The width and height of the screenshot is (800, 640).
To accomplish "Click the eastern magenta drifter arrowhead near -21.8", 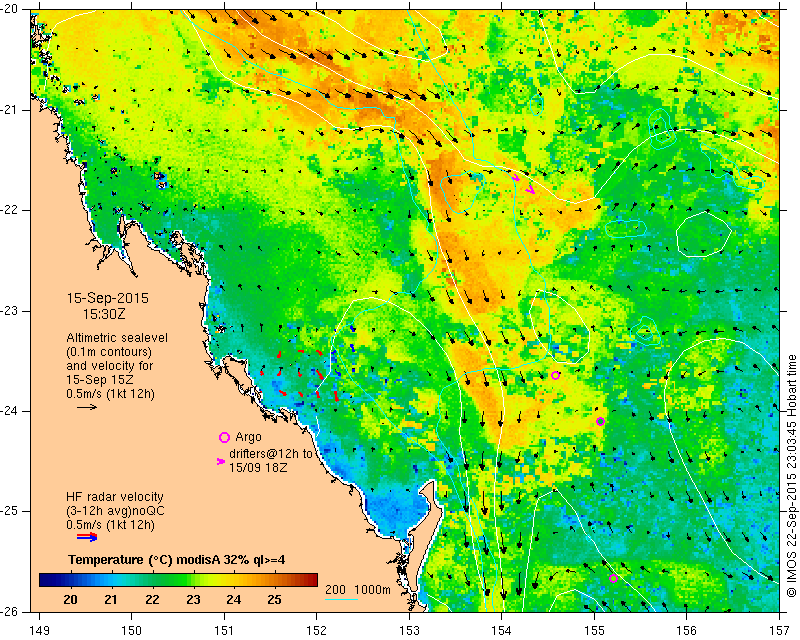I will (531, 190).
